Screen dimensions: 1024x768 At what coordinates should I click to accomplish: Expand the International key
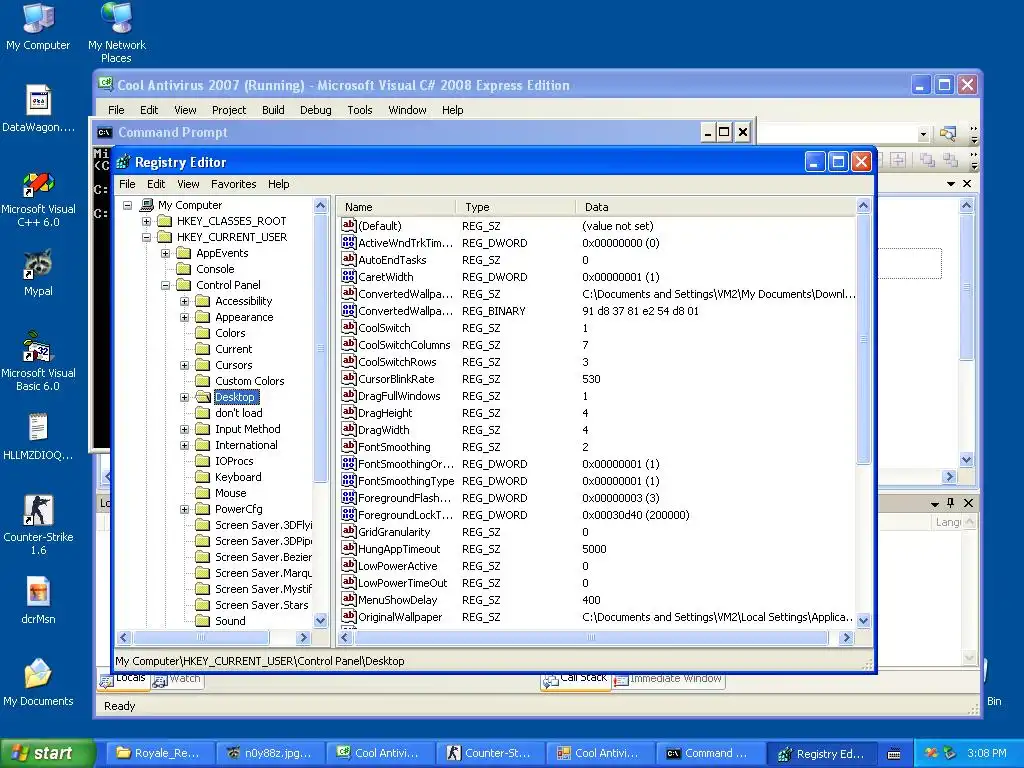coord(185,445)
